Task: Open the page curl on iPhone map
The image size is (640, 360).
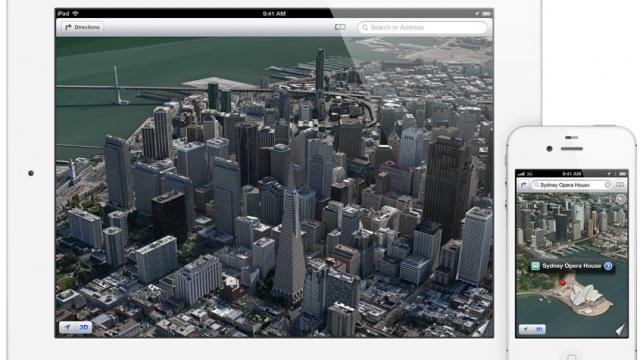Action: (620, 329)
